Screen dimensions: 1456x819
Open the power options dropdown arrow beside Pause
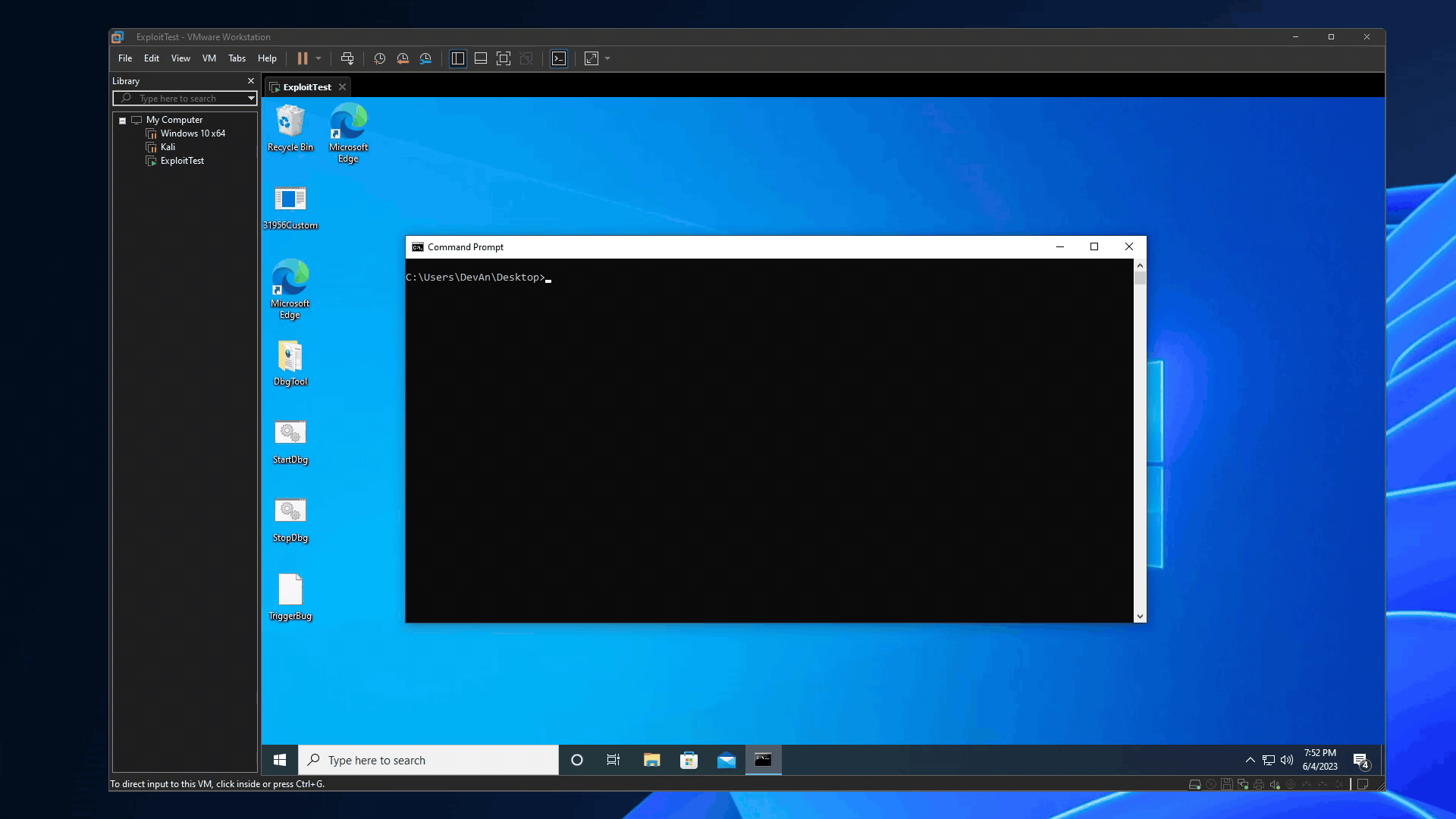click(x=318, y=58)
